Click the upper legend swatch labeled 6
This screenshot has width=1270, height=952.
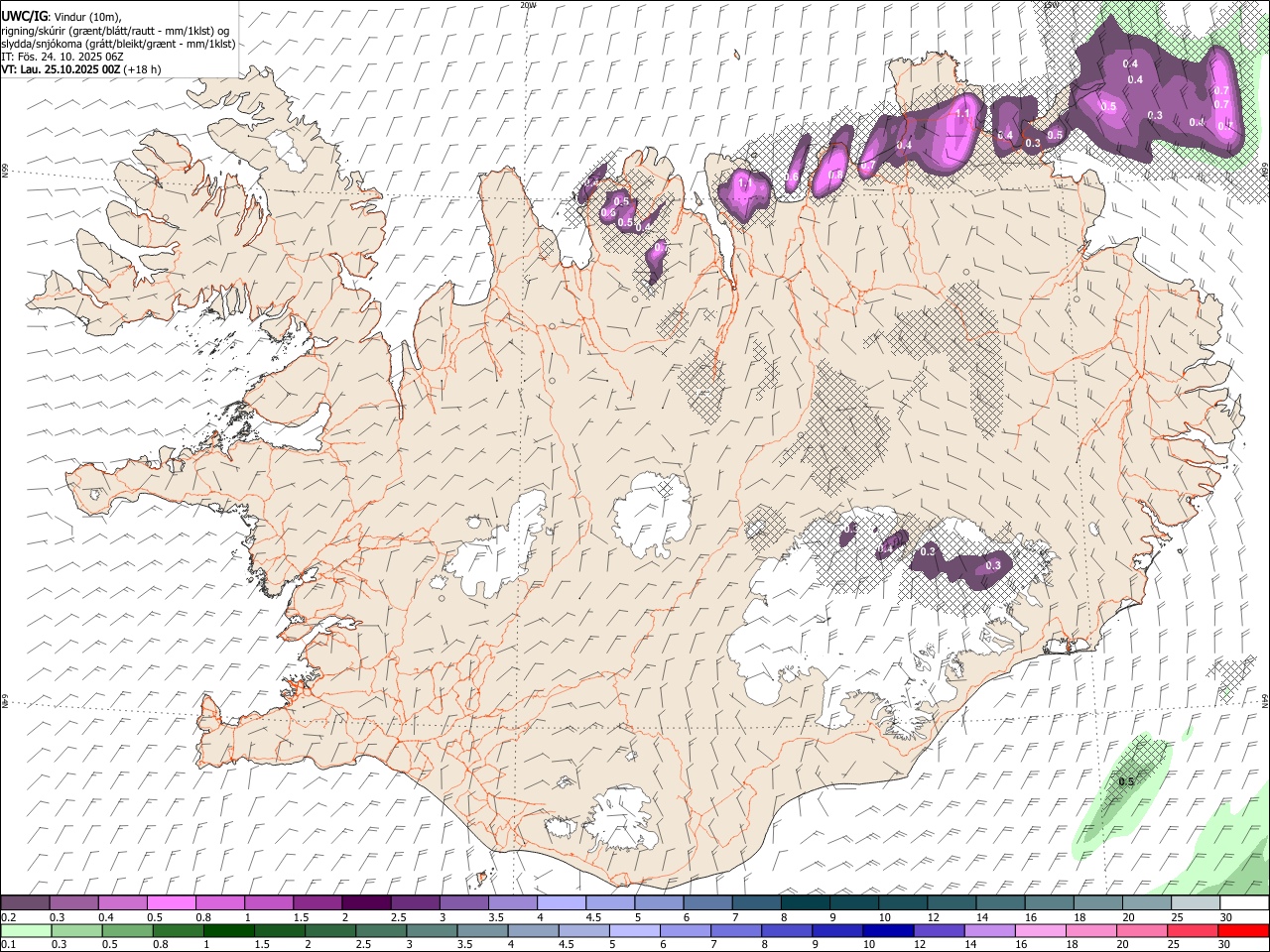[x=707, y=903]
